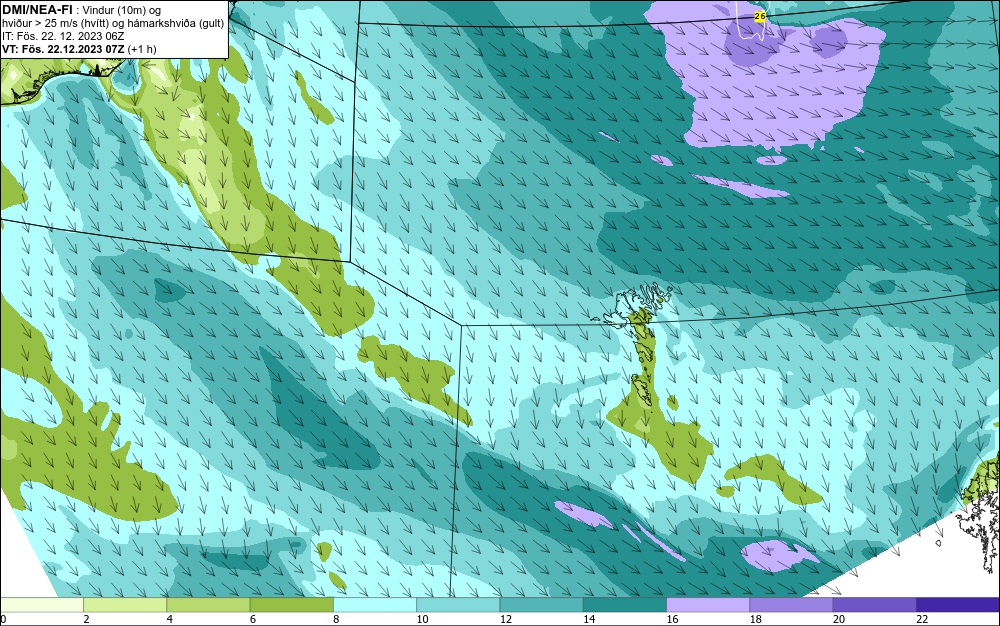This screenshot has height=626, width=1000.
Task: Click the 16–18 m/s light purple swatch
Action: (708, 605)
